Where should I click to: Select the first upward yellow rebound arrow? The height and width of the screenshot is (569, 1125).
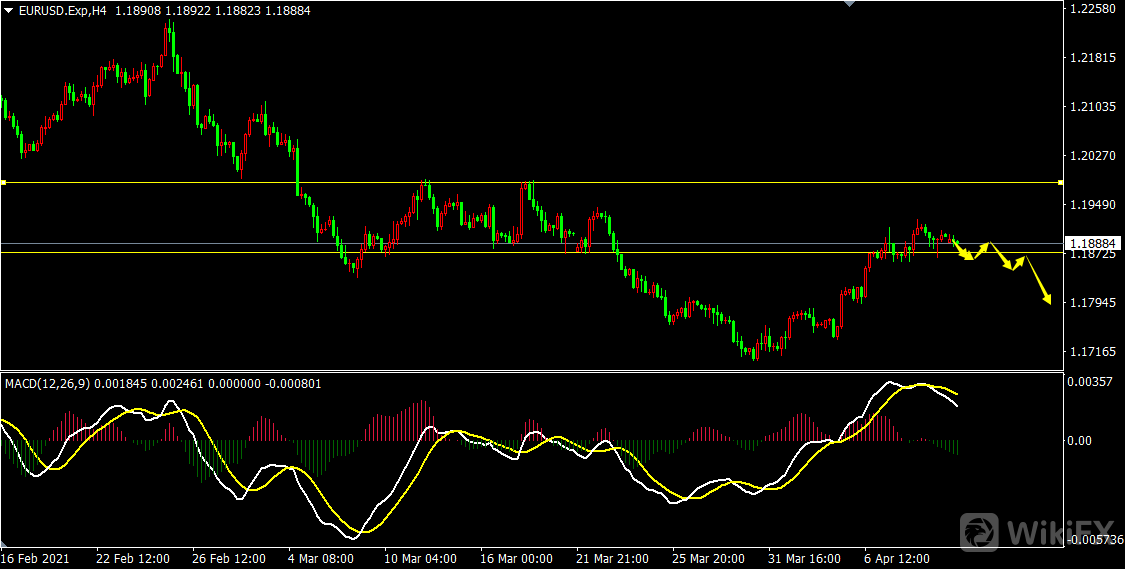[982, 250]
